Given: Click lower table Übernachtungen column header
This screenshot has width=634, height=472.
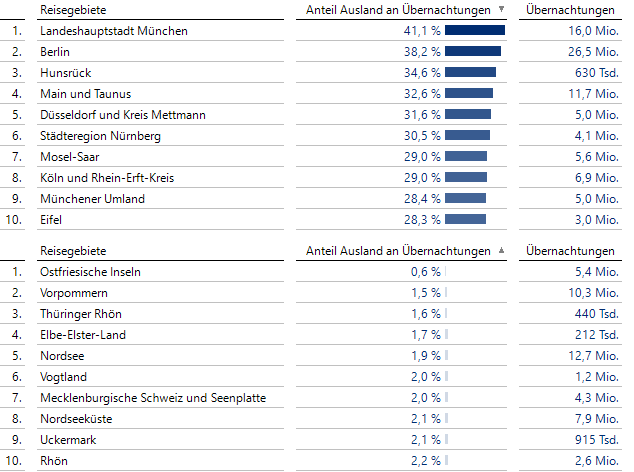Looking at the screenshot, I should click(x=570, y=251).
